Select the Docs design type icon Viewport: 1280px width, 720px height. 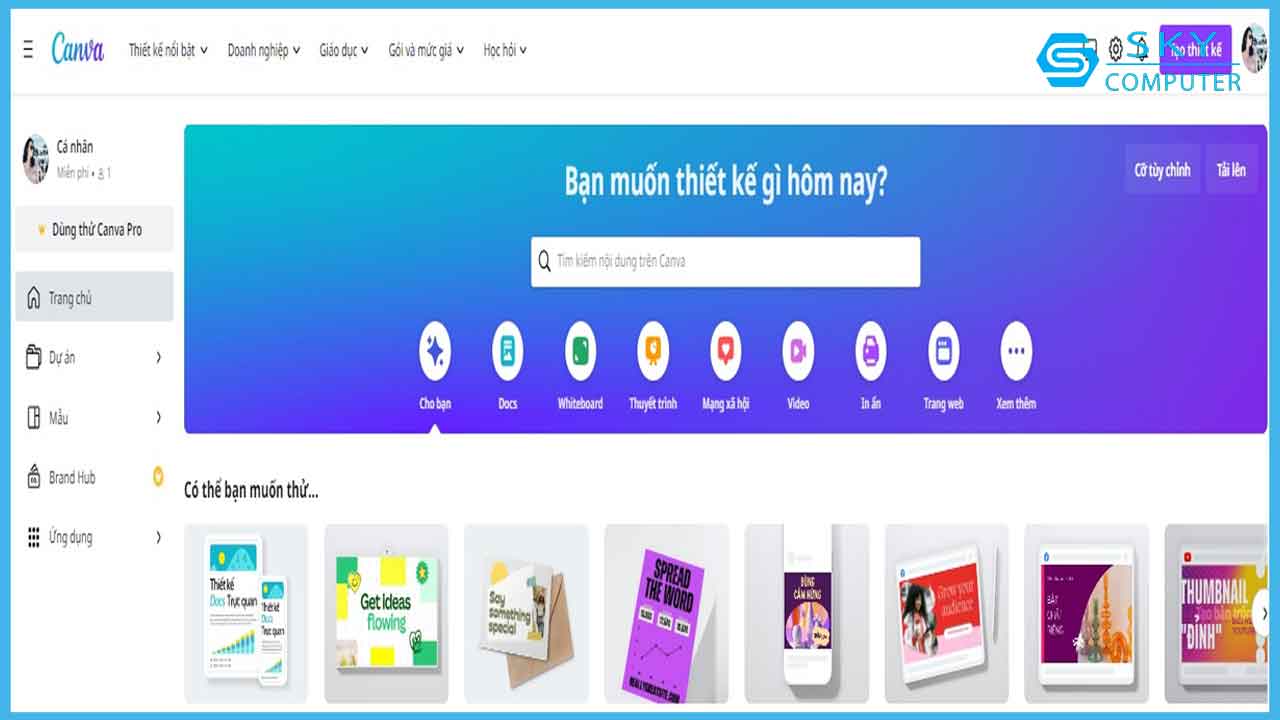pyautogui.click(x=507, y=351)
